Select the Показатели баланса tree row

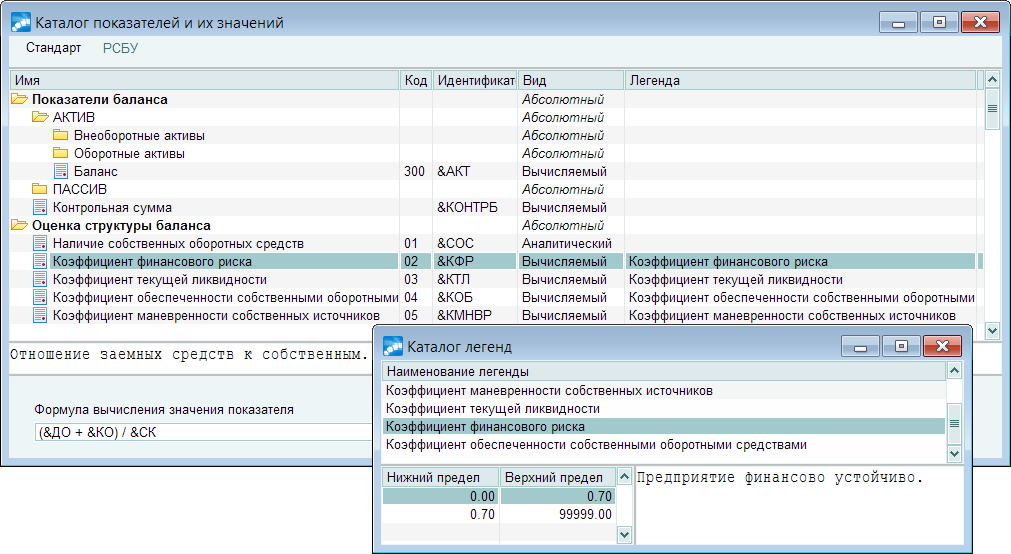pyautogui.click(x=100, y=99)
